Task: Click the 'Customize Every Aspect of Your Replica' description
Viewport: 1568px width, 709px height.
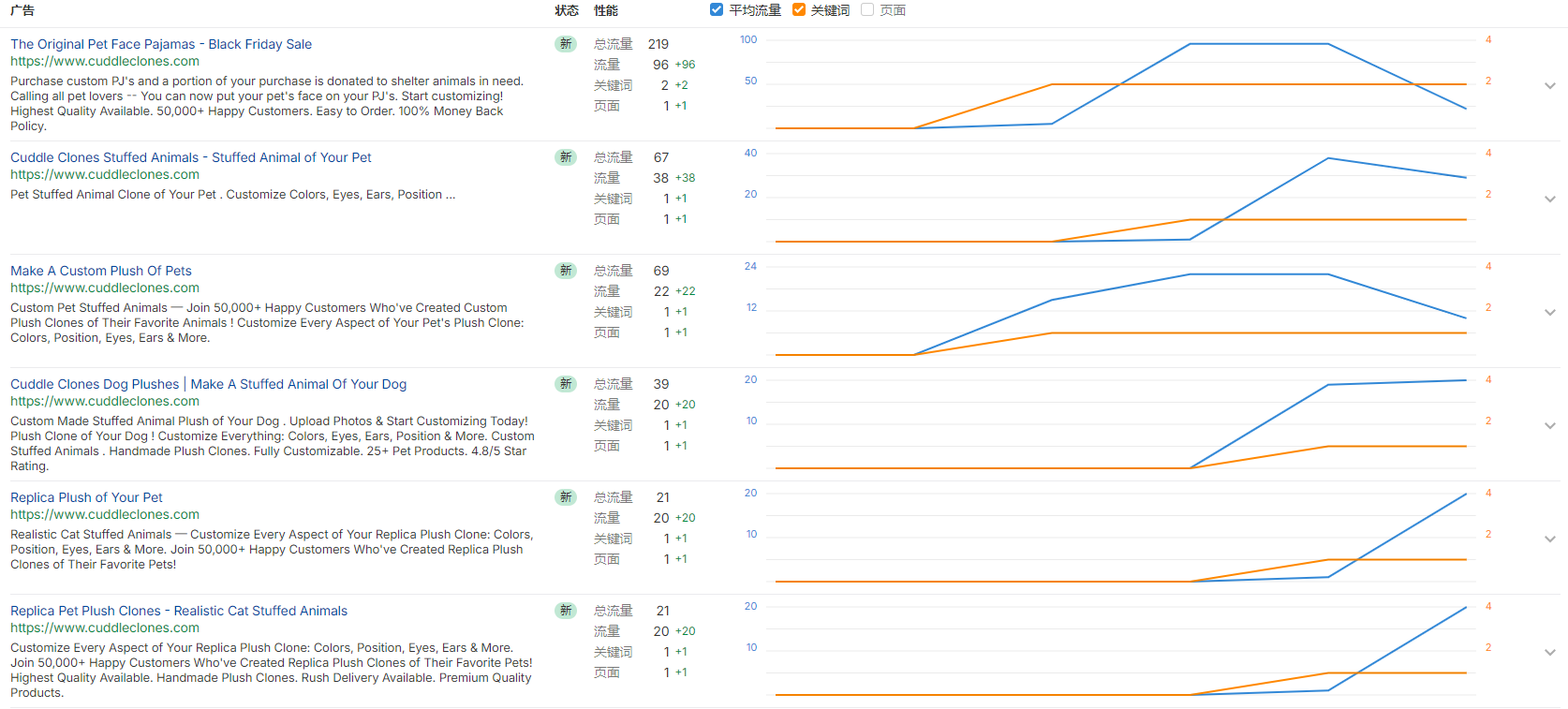Action: (271, 671)
